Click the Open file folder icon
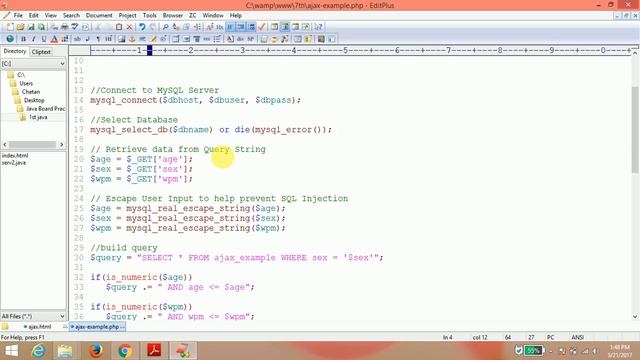Screen dimensions: 640x360 20,27
